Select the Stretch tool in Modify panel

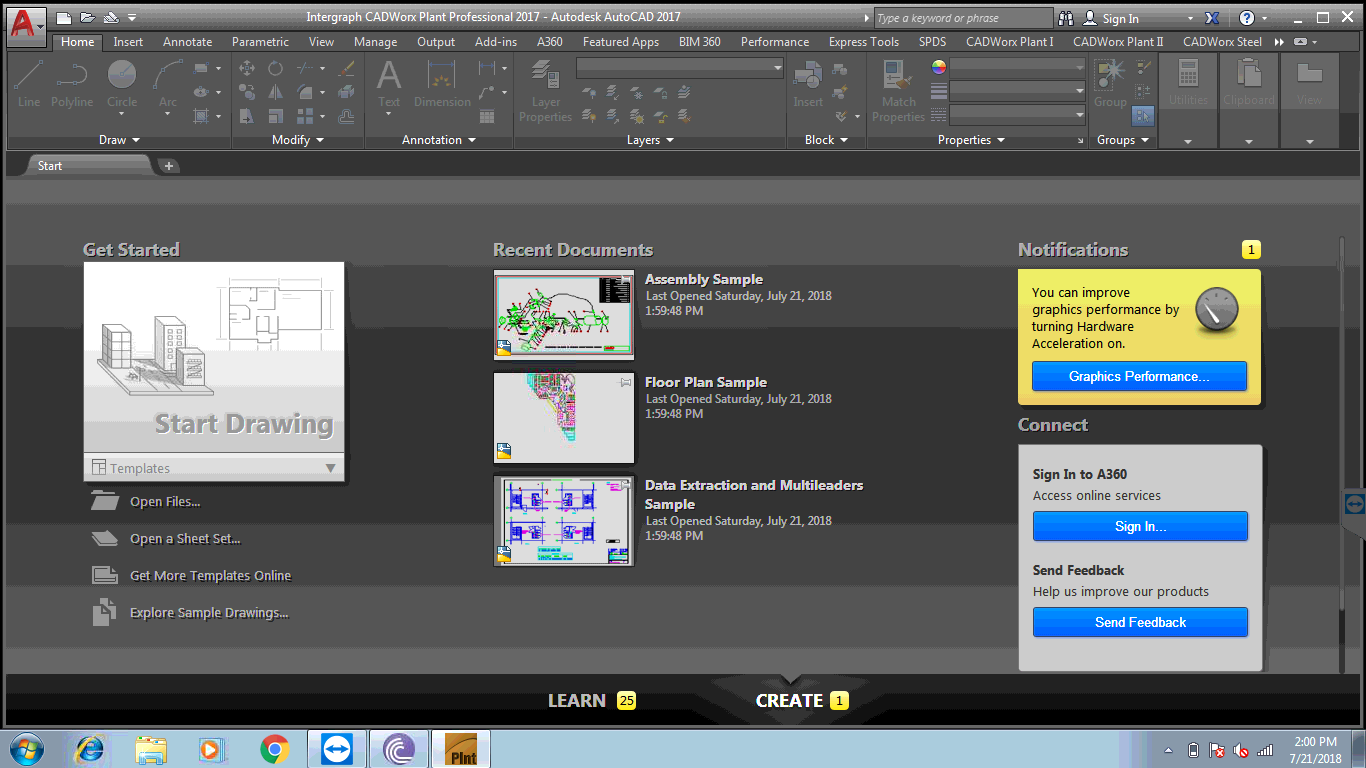pos(247,116)
